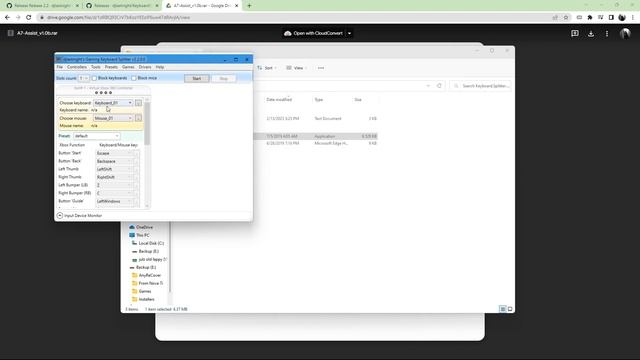Image resolution: width=640 pixels, height=360 pixels.
Task: Sort by the Type column header
Action: click(x=319, y=100)
